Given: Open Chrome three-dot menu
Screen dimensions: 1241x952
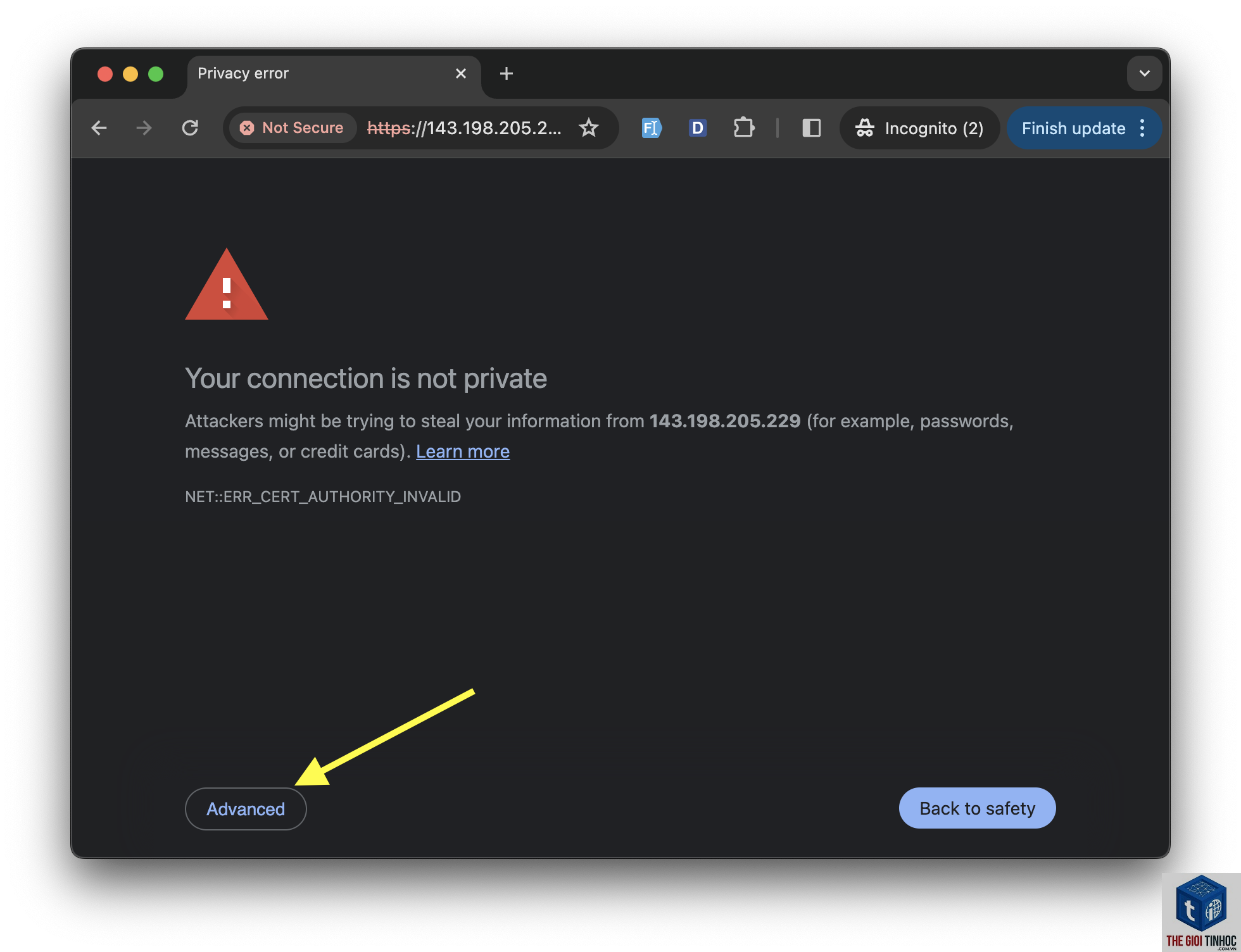Looking at the screenshot, I should coord(1143,128).
